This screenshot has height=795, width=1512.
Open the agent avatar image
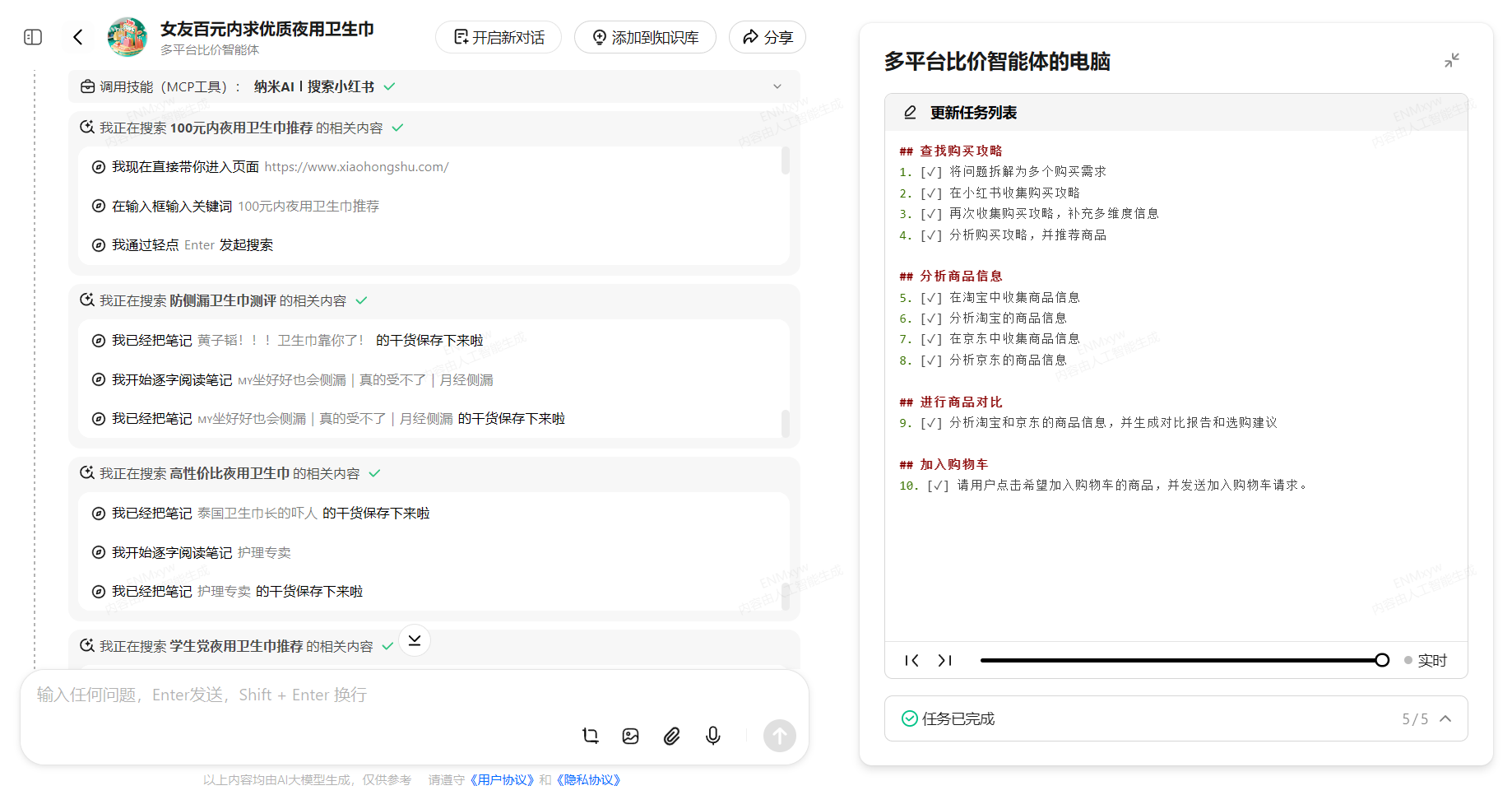coord(128,37)
